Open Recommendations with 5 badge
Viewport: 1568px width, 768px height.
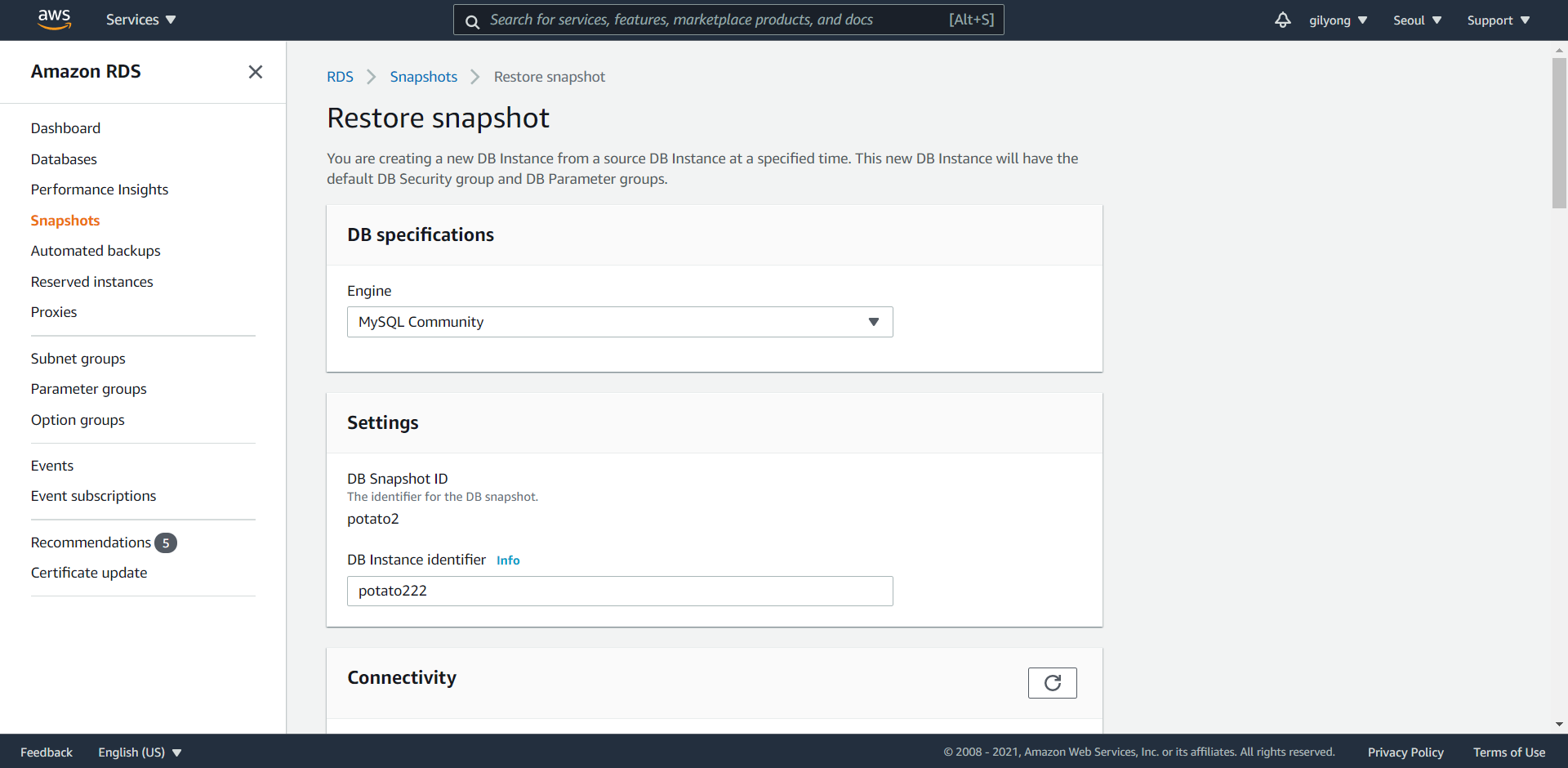[x=104, y=543]
